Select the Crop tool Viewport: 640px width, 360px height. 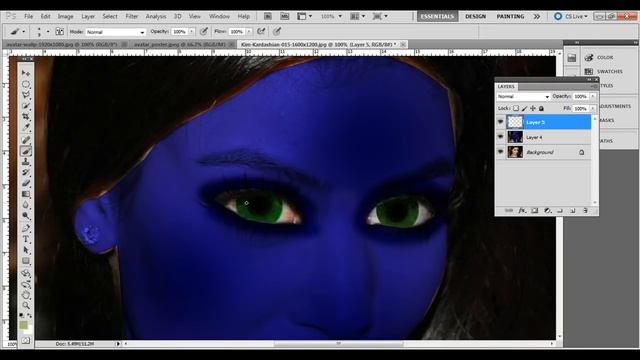[26, 116]
